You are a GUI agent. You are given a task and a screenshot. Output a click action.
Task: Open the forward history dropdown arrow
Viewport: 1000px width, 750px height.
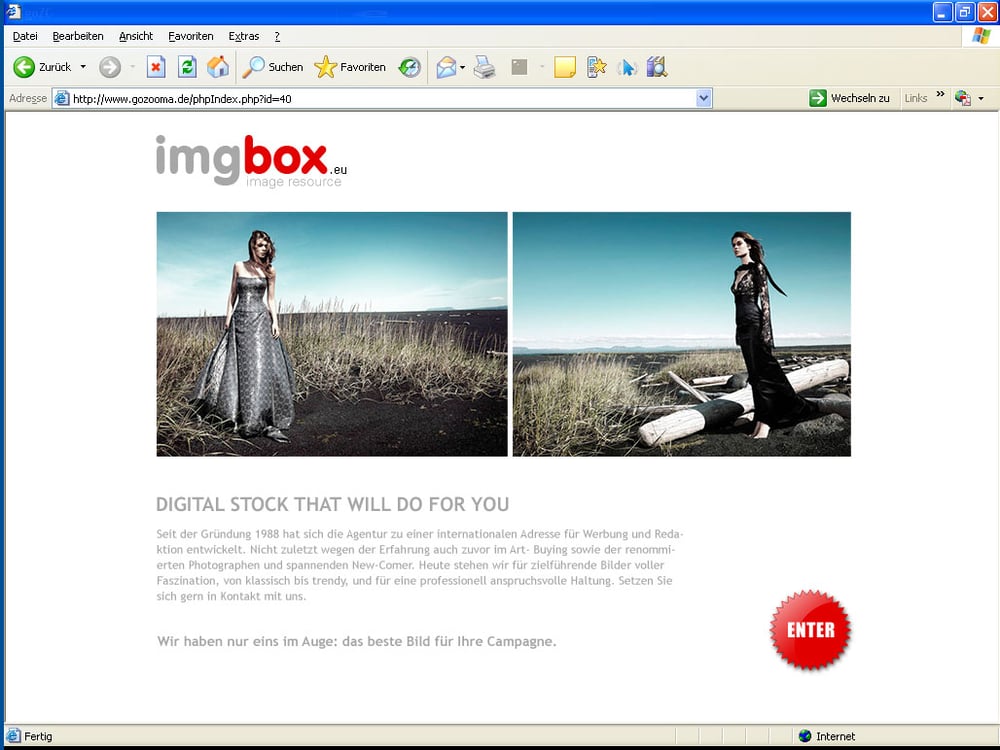133,67
